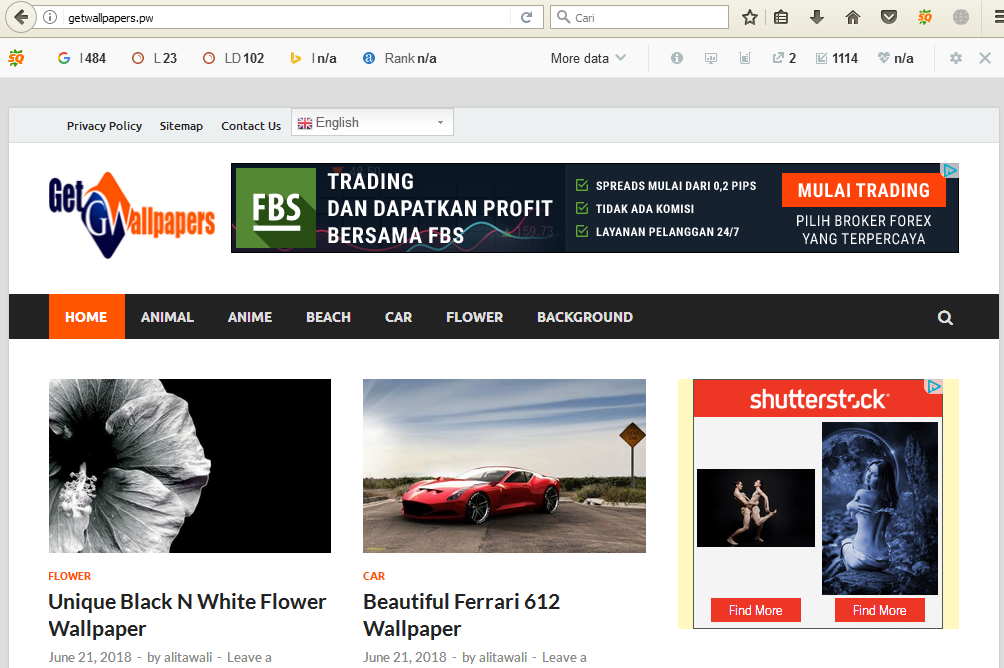Reload the page with the refresh icon
Image resolution: width=1004 pixels, height=668 pixels.
[526, 17]
